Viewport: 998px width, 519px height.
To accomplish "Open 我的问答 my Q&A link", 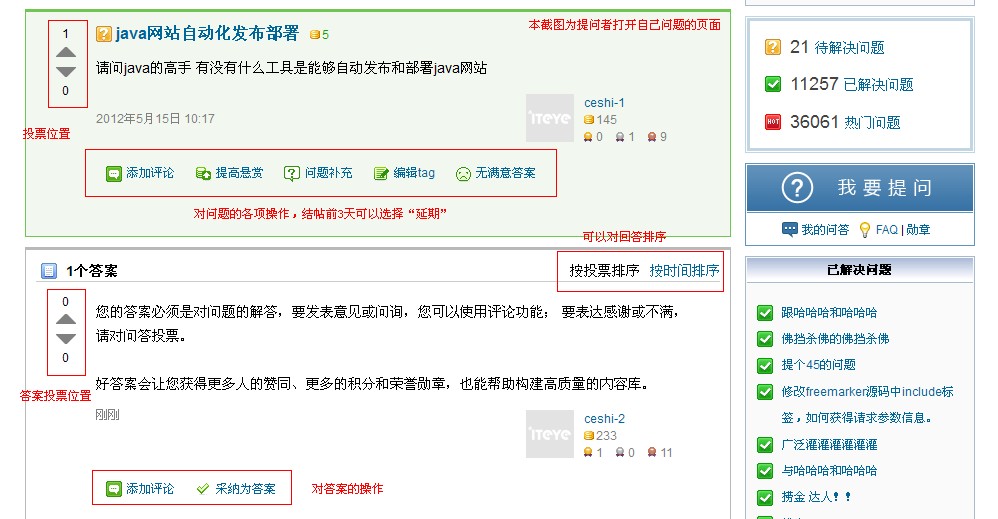I will (x=825, y=230).
